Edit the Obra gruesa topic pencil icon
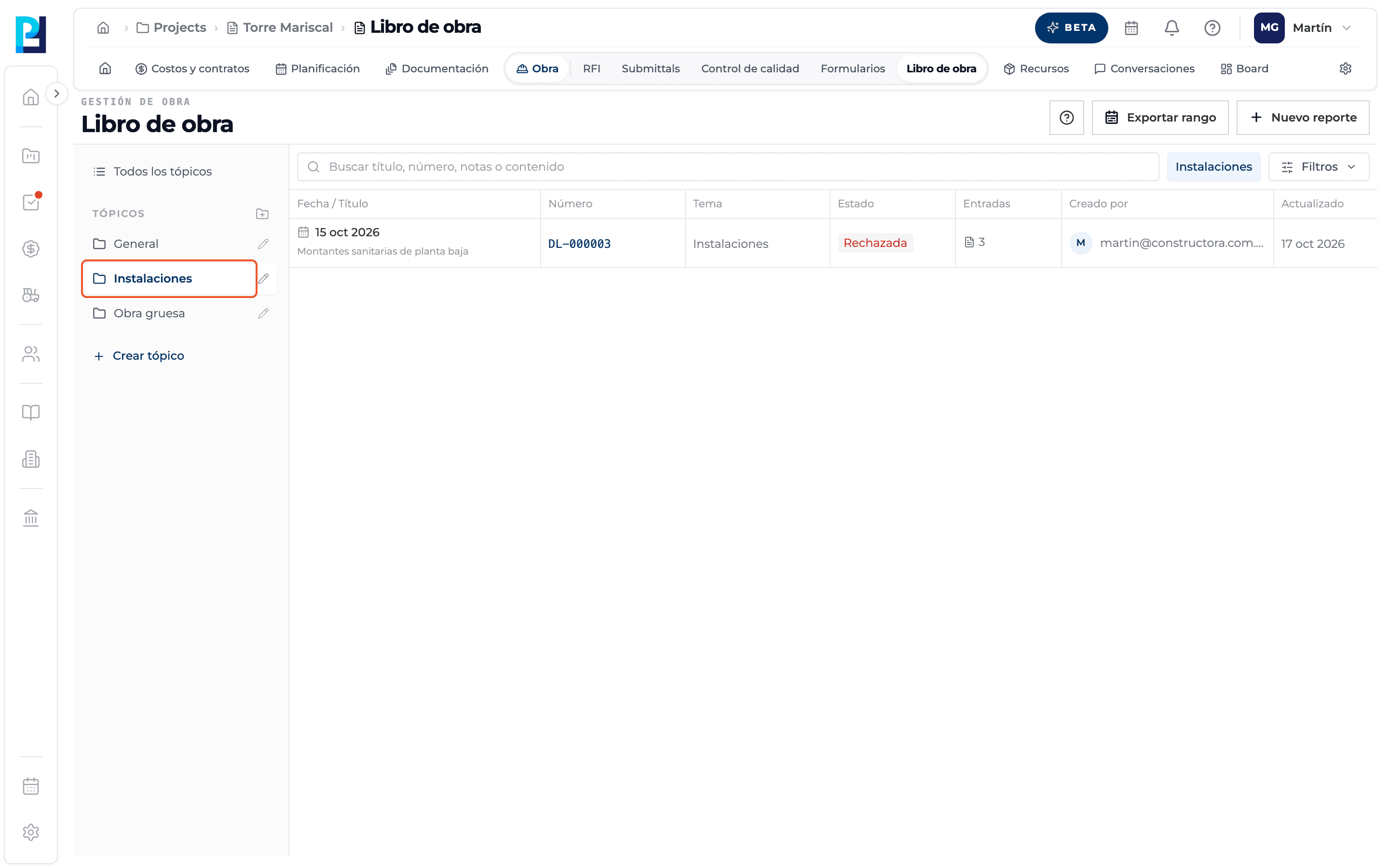The image size is (1389, 868). click(x=263, y=313)
